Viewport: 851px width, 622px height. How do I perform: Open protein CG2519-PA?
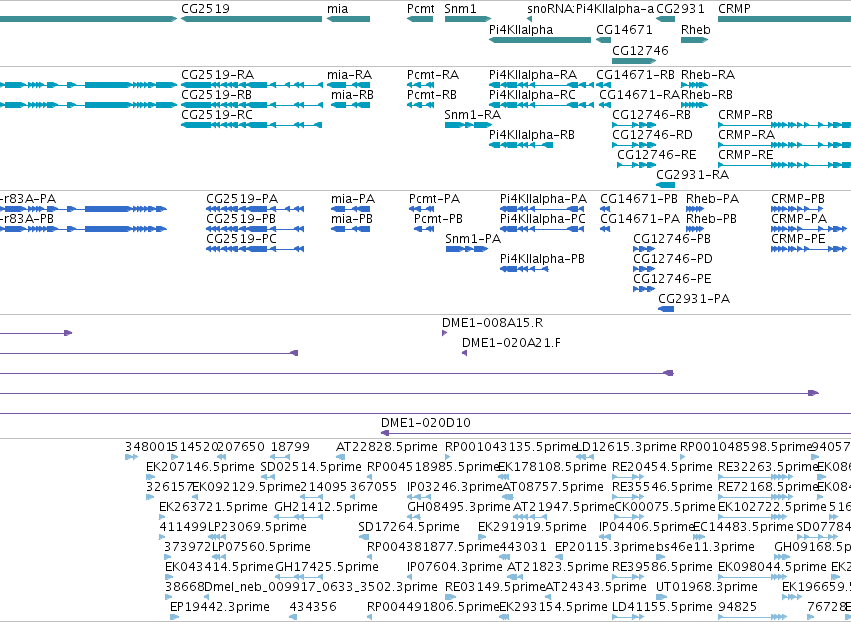(255, 209)
